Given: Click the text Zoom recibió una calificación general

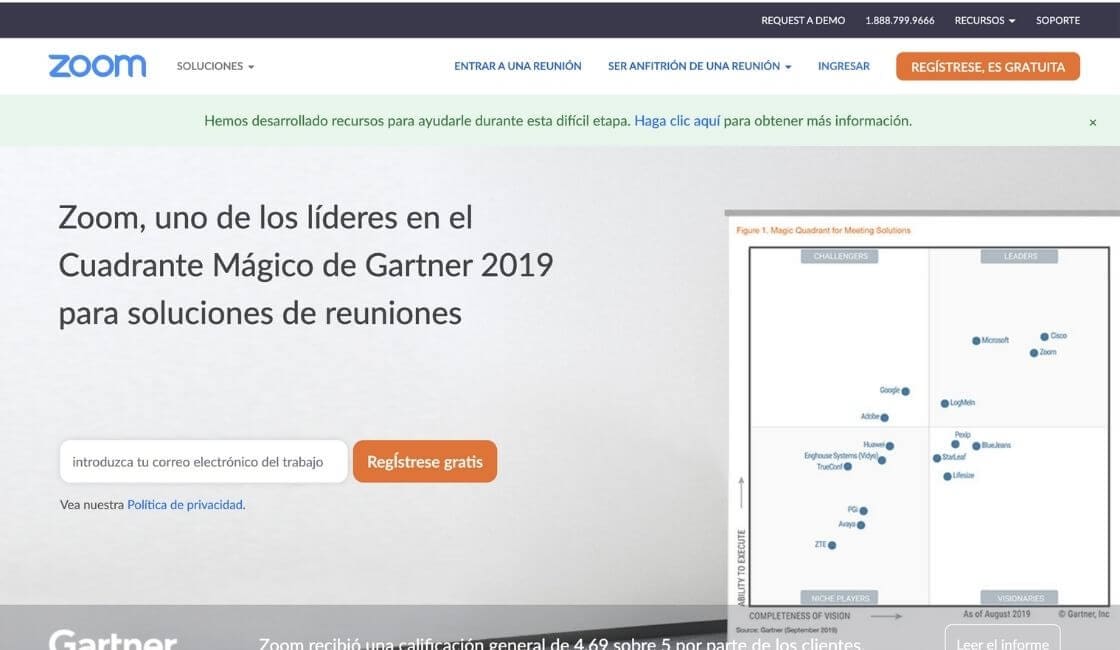Looking at the screenshot, I should tap(559, 644).
